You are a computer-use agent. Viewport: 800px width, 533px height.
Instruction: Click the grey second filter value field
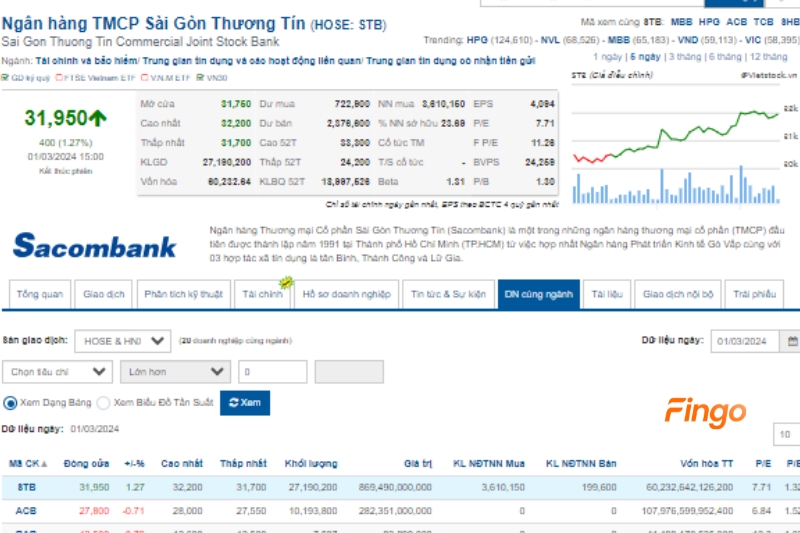tap(349, 372)
